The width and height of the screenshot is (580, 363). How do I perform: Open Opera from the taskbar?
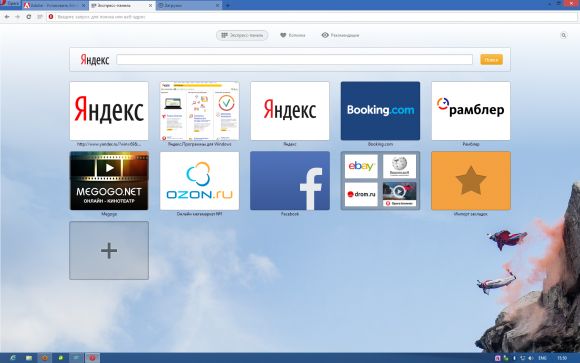(x=92, y=358)
